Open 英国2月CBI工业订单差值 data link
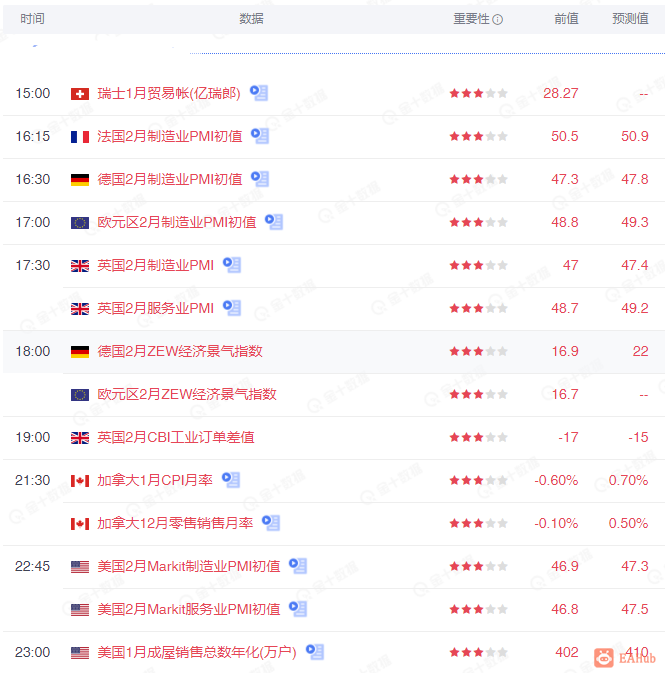 tap(176, 437)
